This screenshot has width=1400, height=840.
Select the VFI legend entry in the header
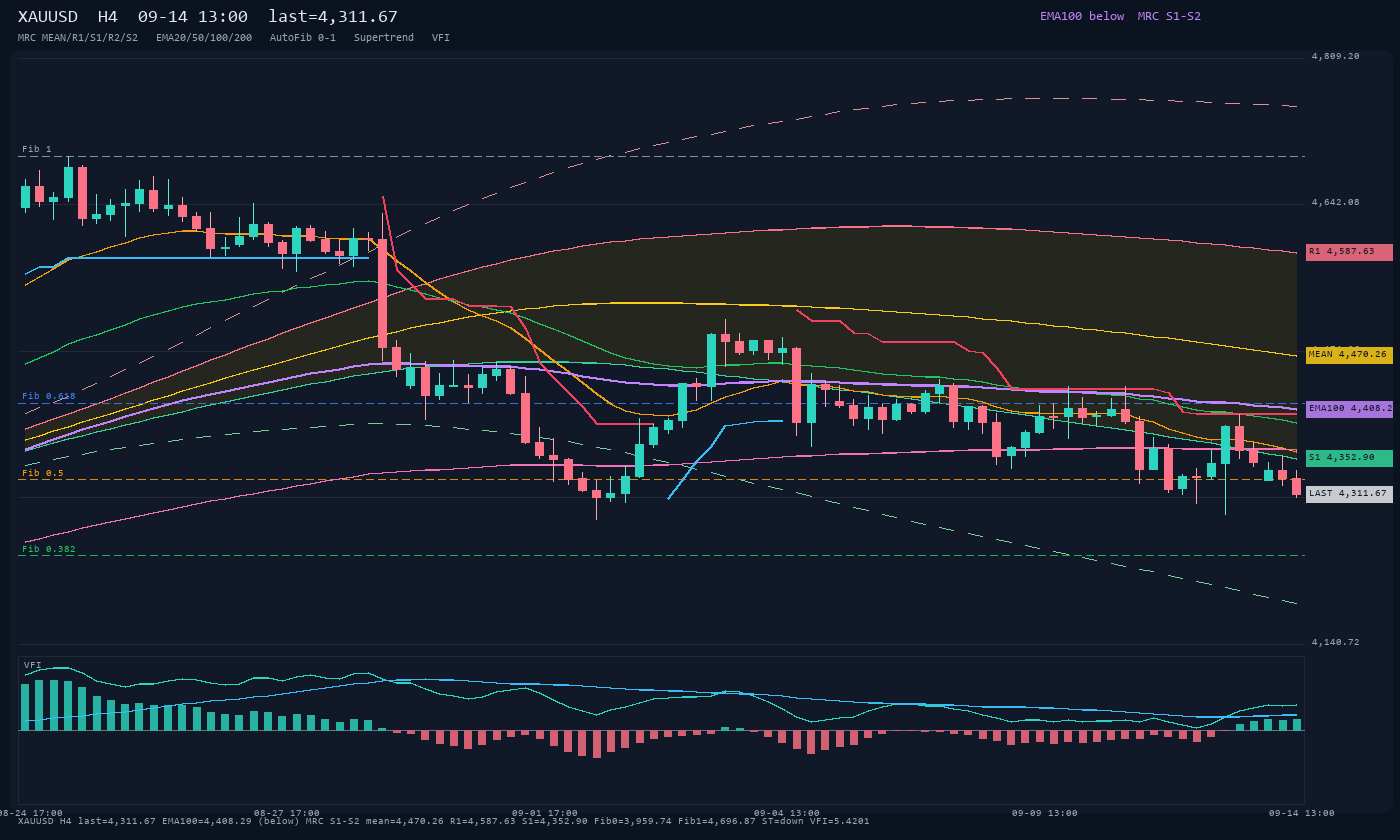point(441,37)
